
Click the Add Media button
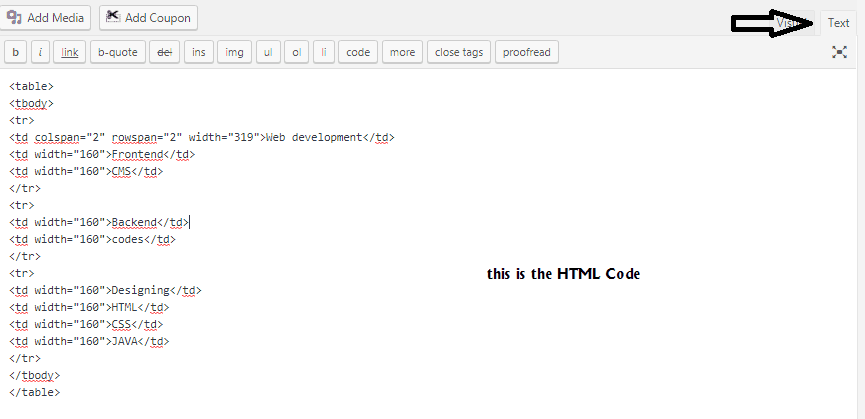[44, 18]
